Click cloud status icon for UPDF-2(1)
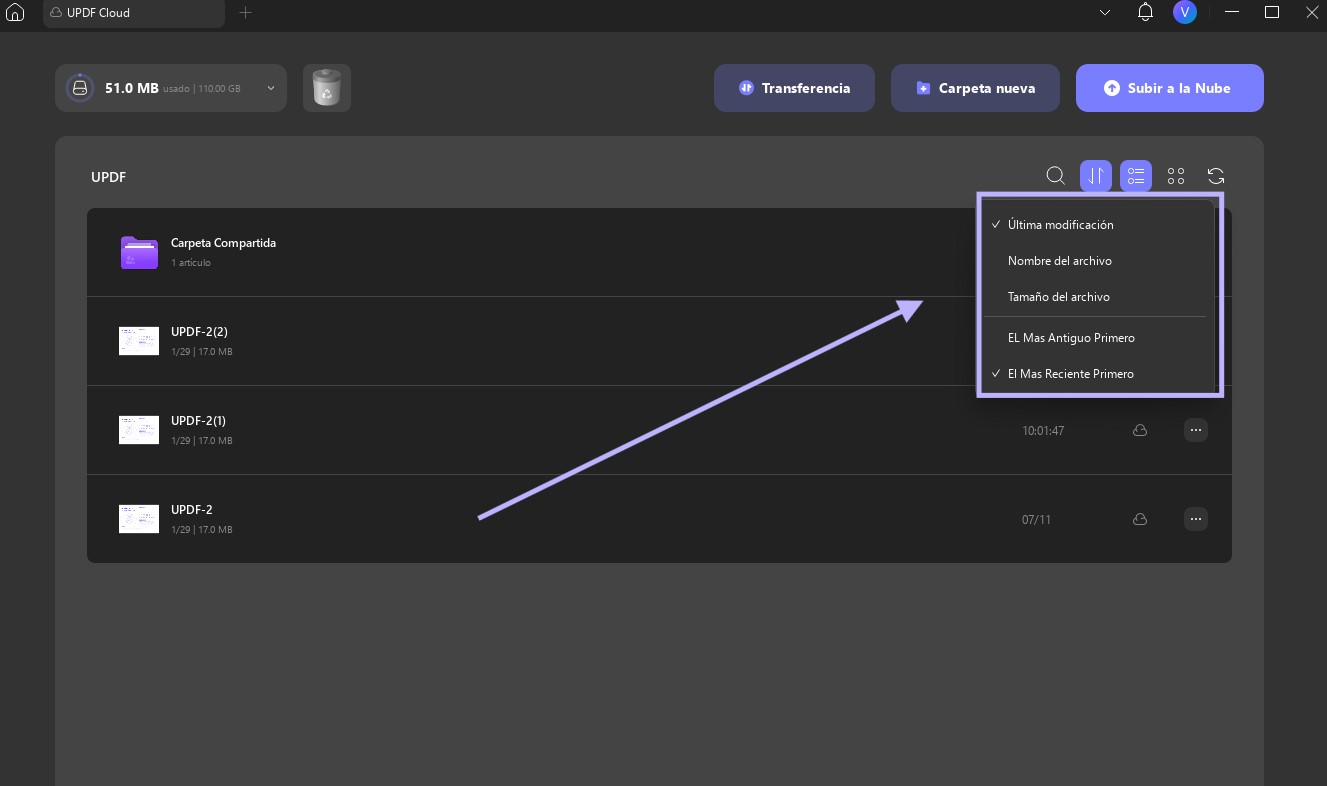The width and height of the screenshot is (1327, 786). click(1139, 431)
